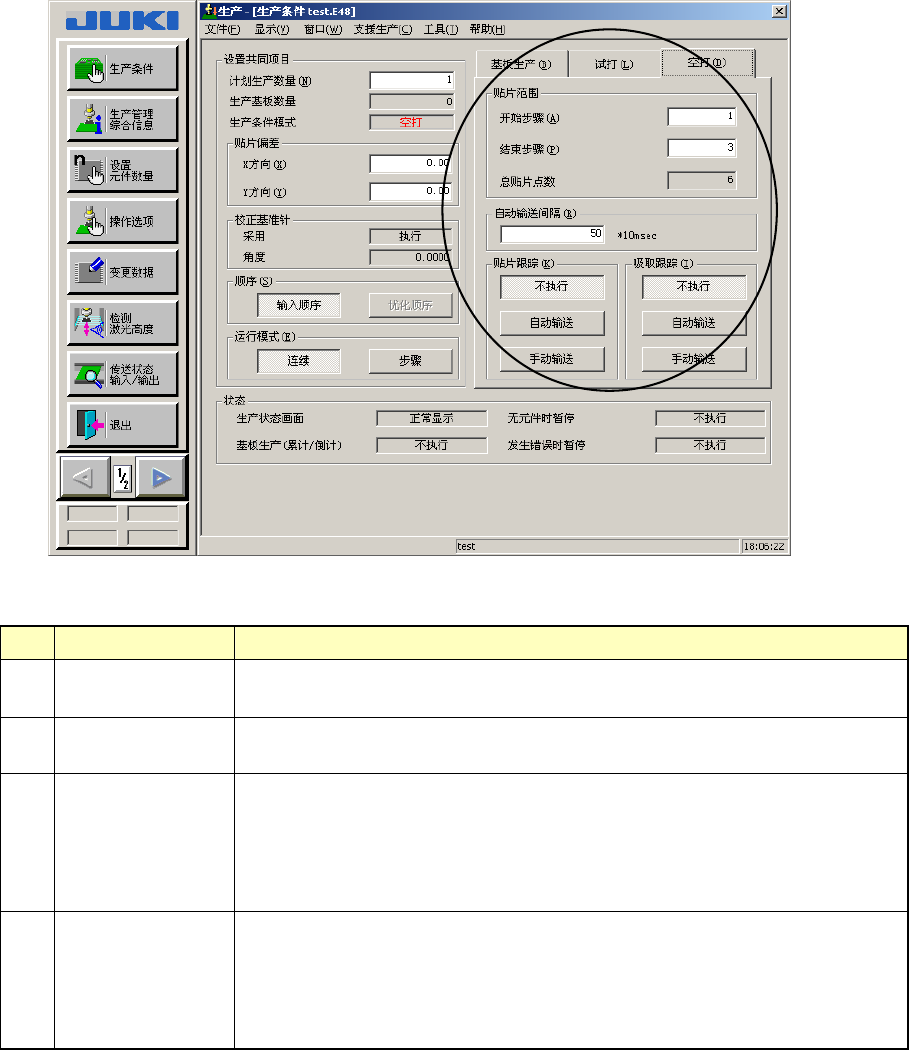Click status bar clock 18:06:22
909x1050 pixels.
764,546
